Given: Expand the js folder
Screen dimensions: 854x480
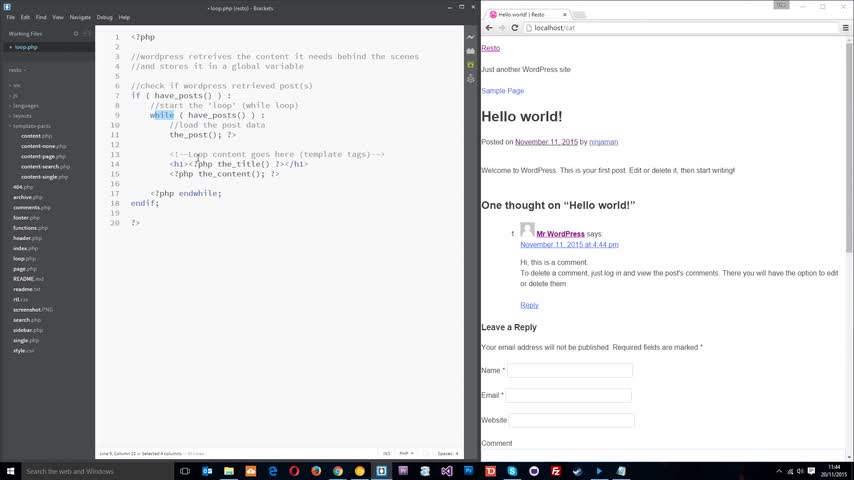Looking at the screenshot, I should pyautogui.click(x=15, y=95).
